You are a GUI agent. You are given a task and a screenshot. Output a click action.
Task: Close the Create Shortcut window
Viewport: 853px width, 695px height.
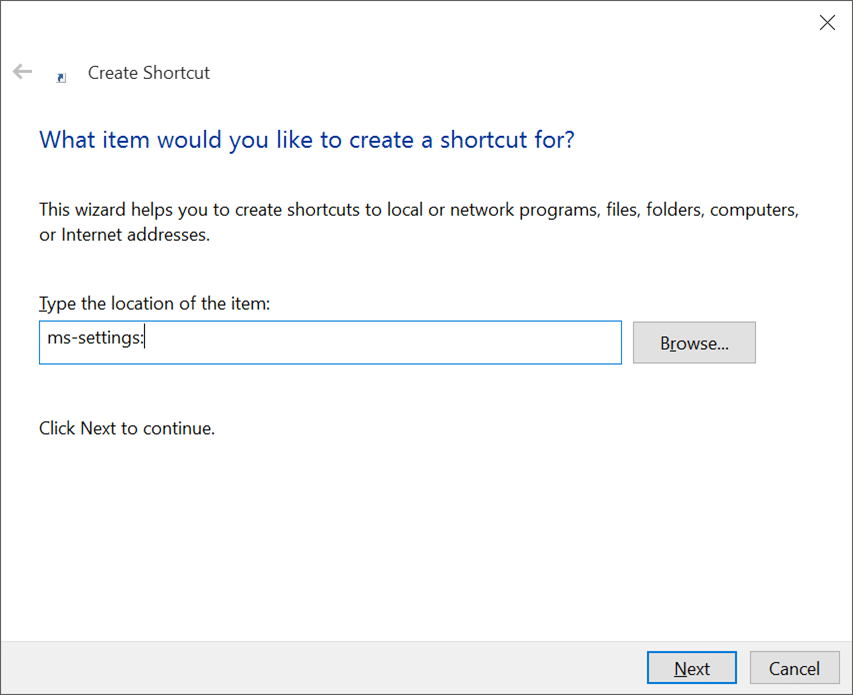coord(827,22)
